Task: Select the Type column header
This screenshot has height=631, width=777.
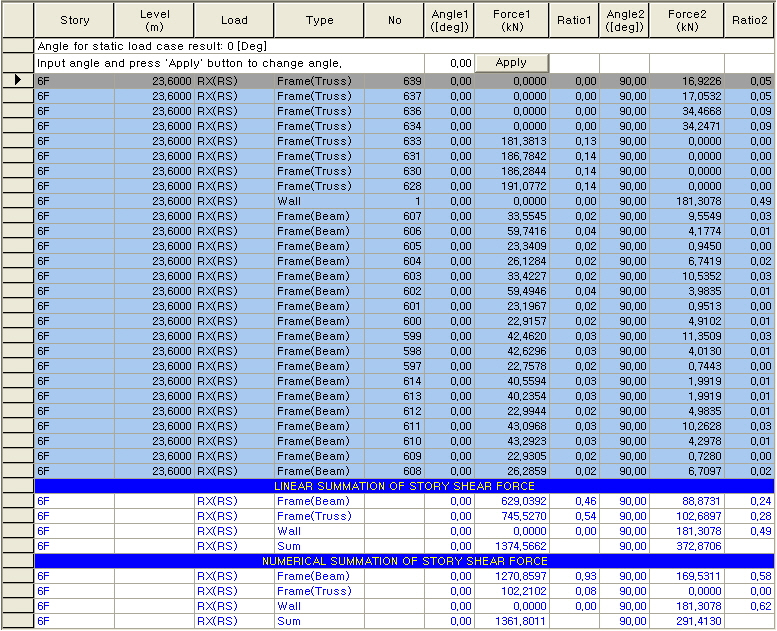Action: 319,20
